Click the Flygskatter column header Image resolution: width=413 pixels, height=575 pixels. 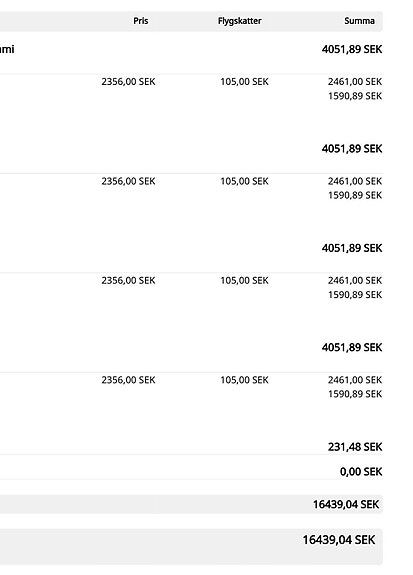point(240,21)
